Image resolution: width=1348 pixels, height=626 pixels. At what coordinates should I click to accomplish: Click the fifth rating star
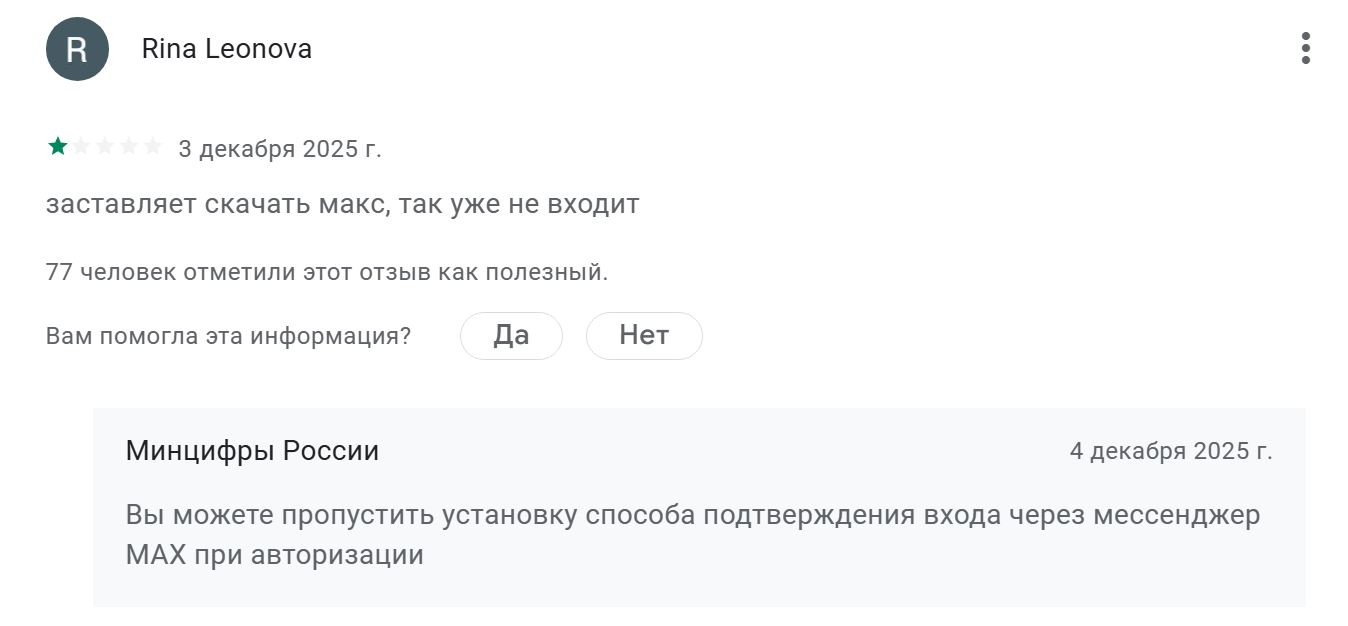click(152, 147)
